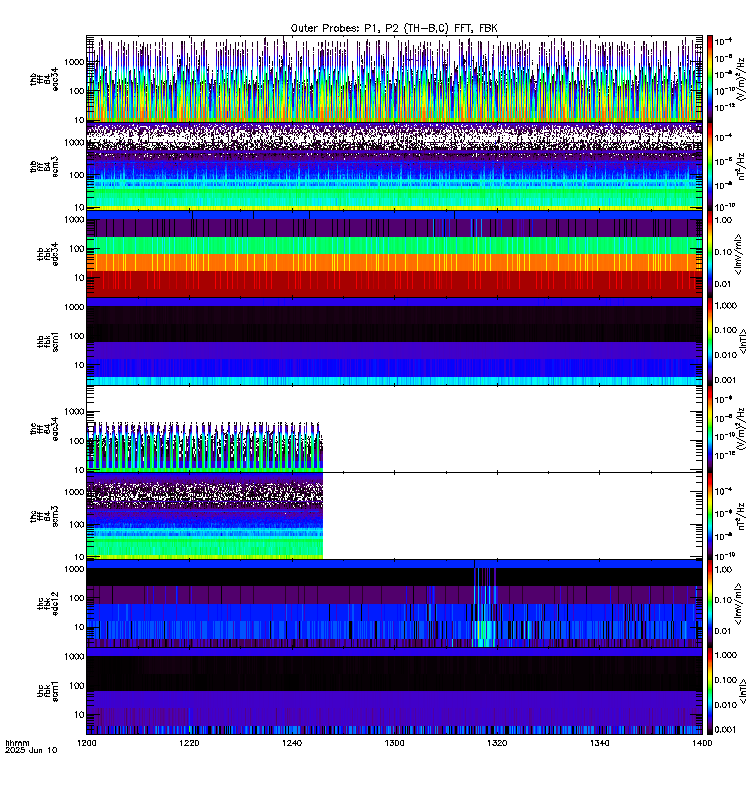The height and width of the screenshot is (800, 750).
Task: Click the '1400' time axis tick label
Action: [x=702, y=743]
